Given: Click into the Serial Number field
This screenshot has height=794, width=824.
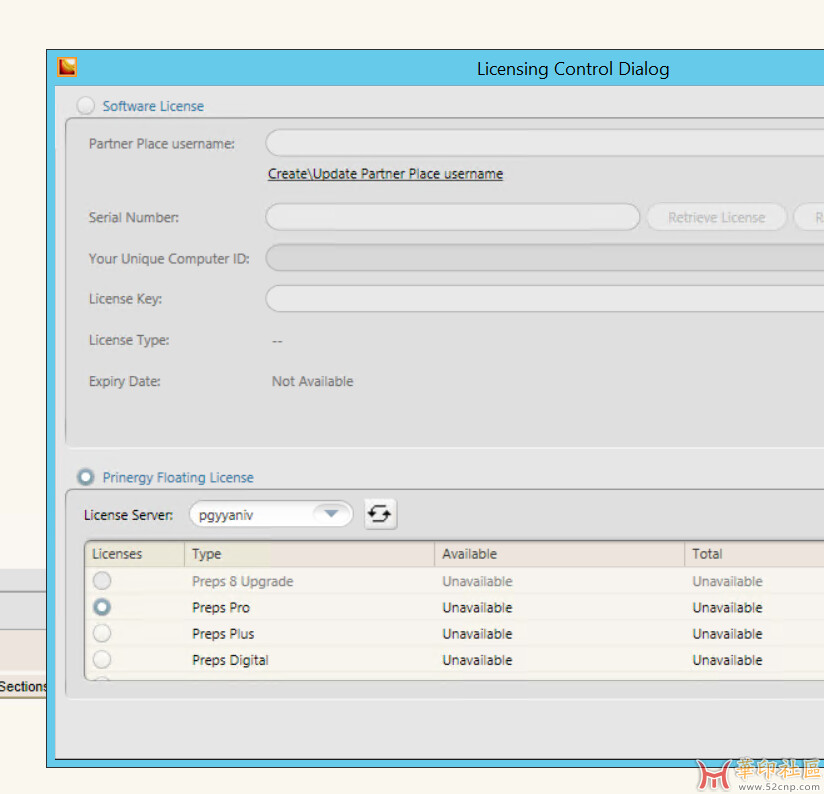Looking at the screenshot, I should click(x=452, y=217).
